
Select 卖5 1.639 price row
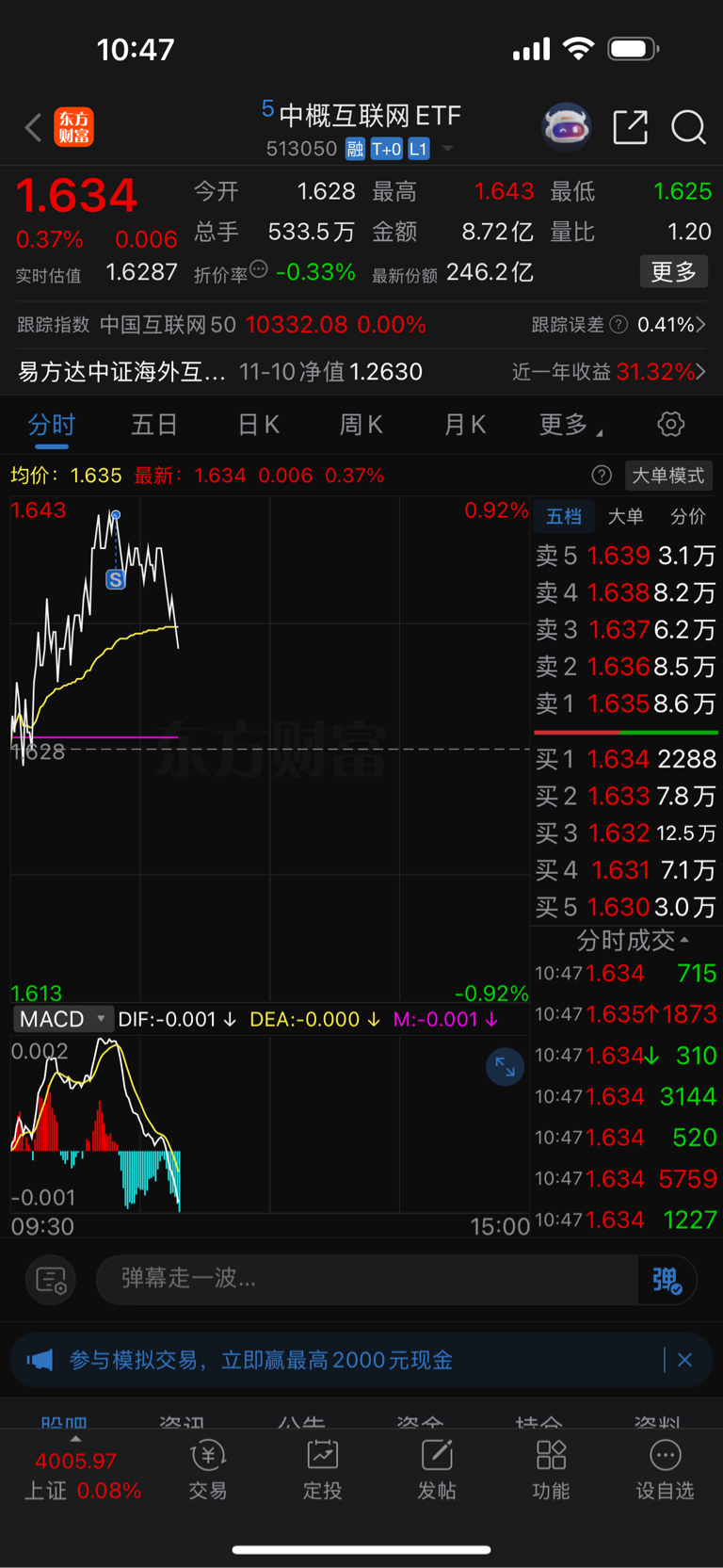(x=625, y=556)
